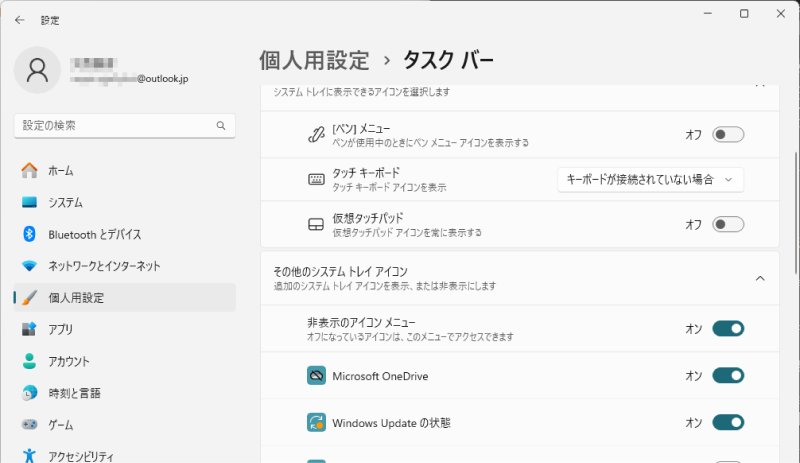Go to ネットワークとインターネット

[124, 266]
